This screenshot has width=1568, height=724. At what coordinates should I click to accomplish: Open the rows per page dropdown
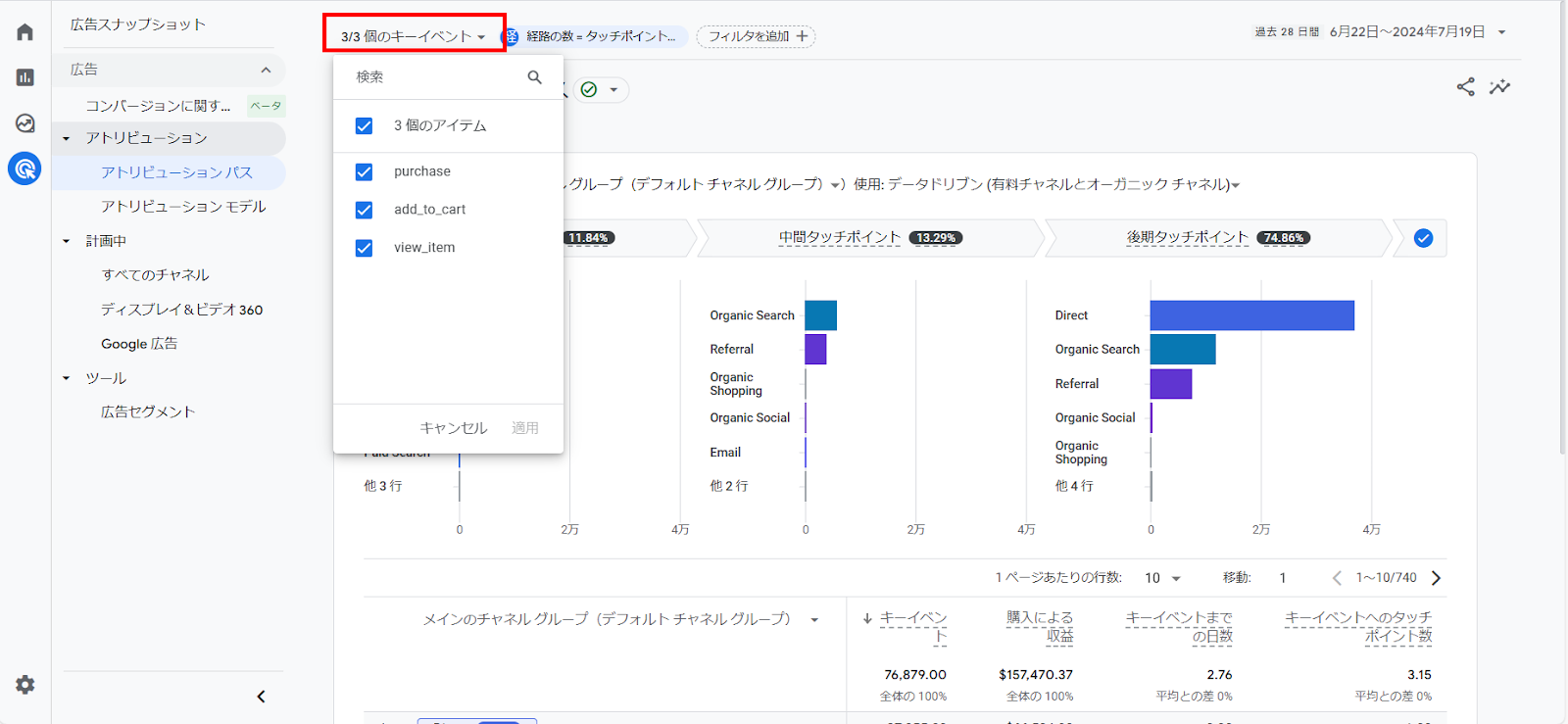[x=1162, y=578]
